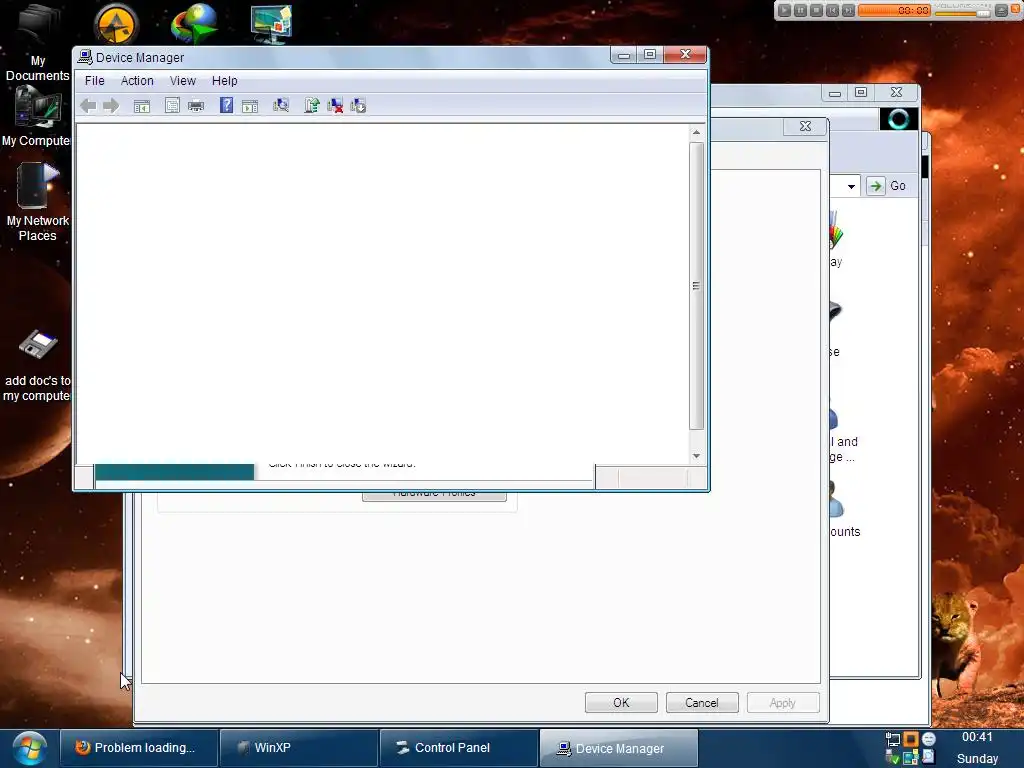
Task: Click OK in the System Properties dialog
Action: 621,703
